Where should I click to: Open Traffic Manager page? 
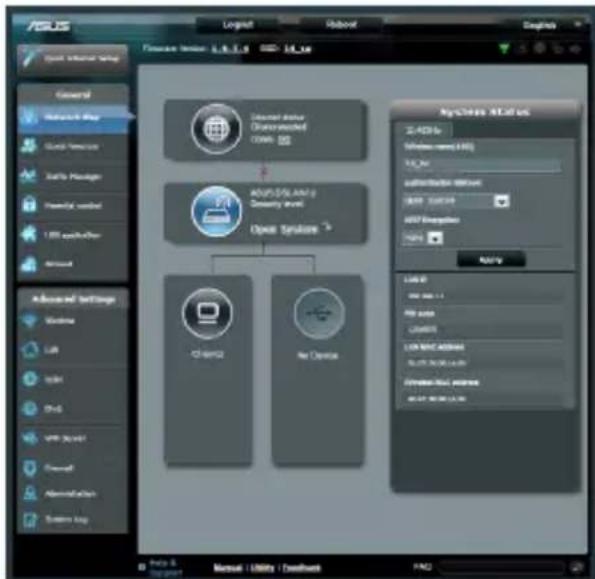[x=72, y=176]
